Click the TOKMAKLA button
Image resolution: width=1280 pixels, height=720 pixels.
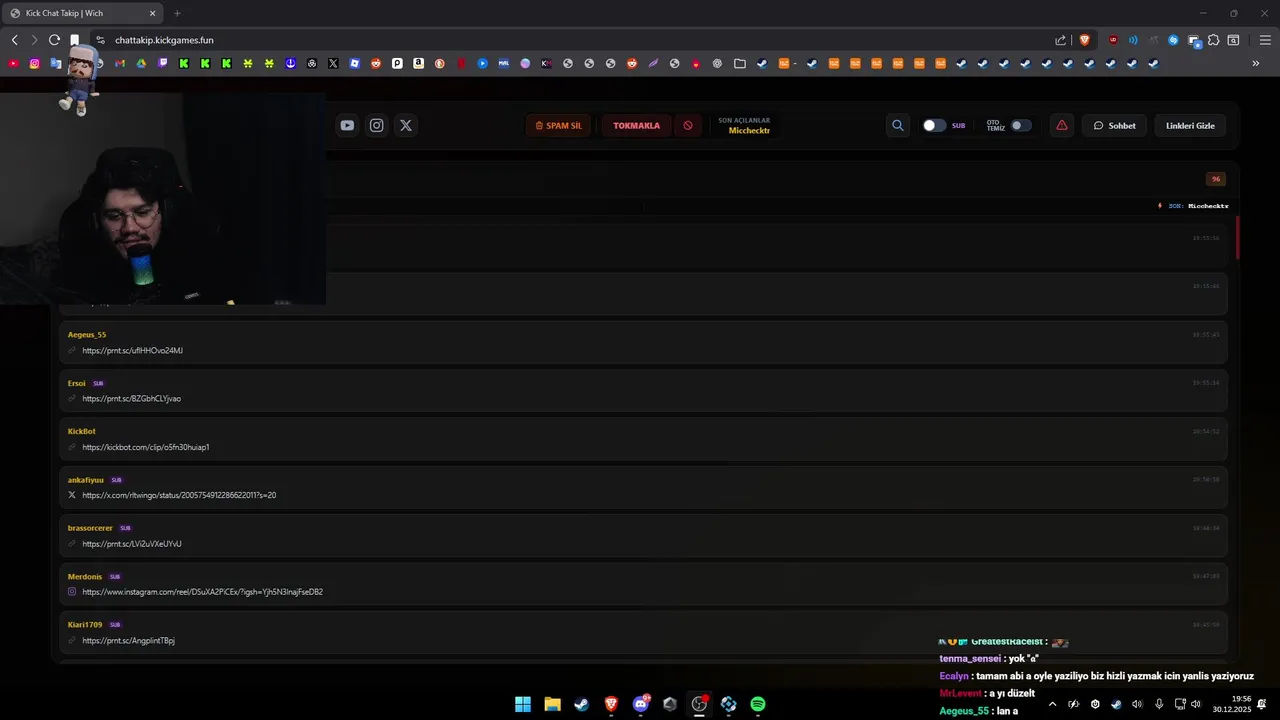[636, 126]
